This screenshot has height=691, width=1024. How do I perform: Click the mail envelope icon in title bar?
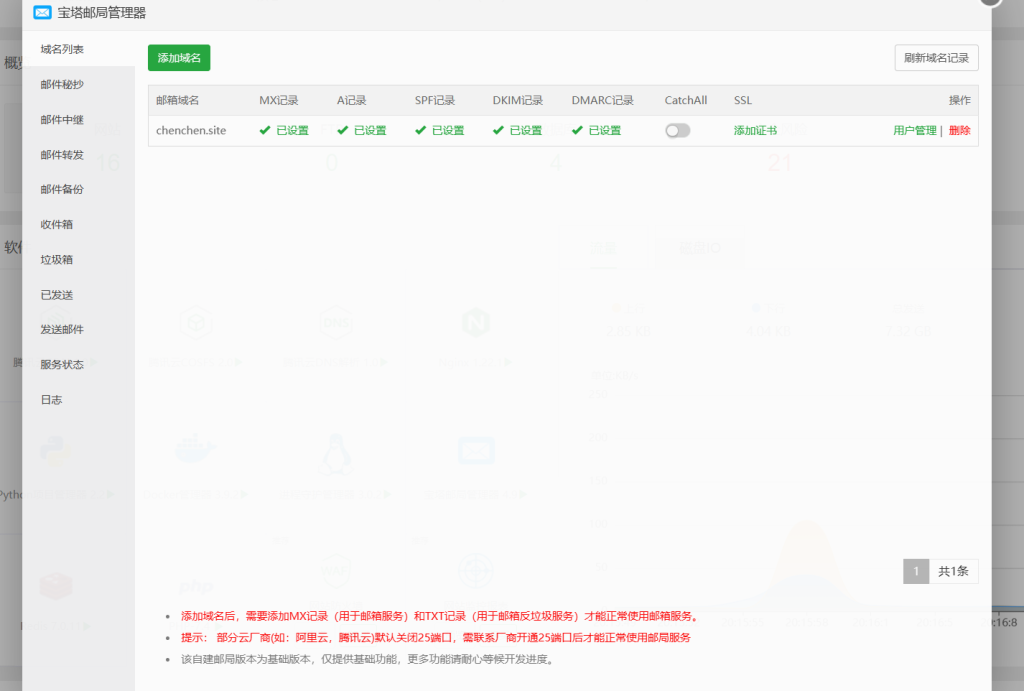pyautogui.click(x=42, y=13)
